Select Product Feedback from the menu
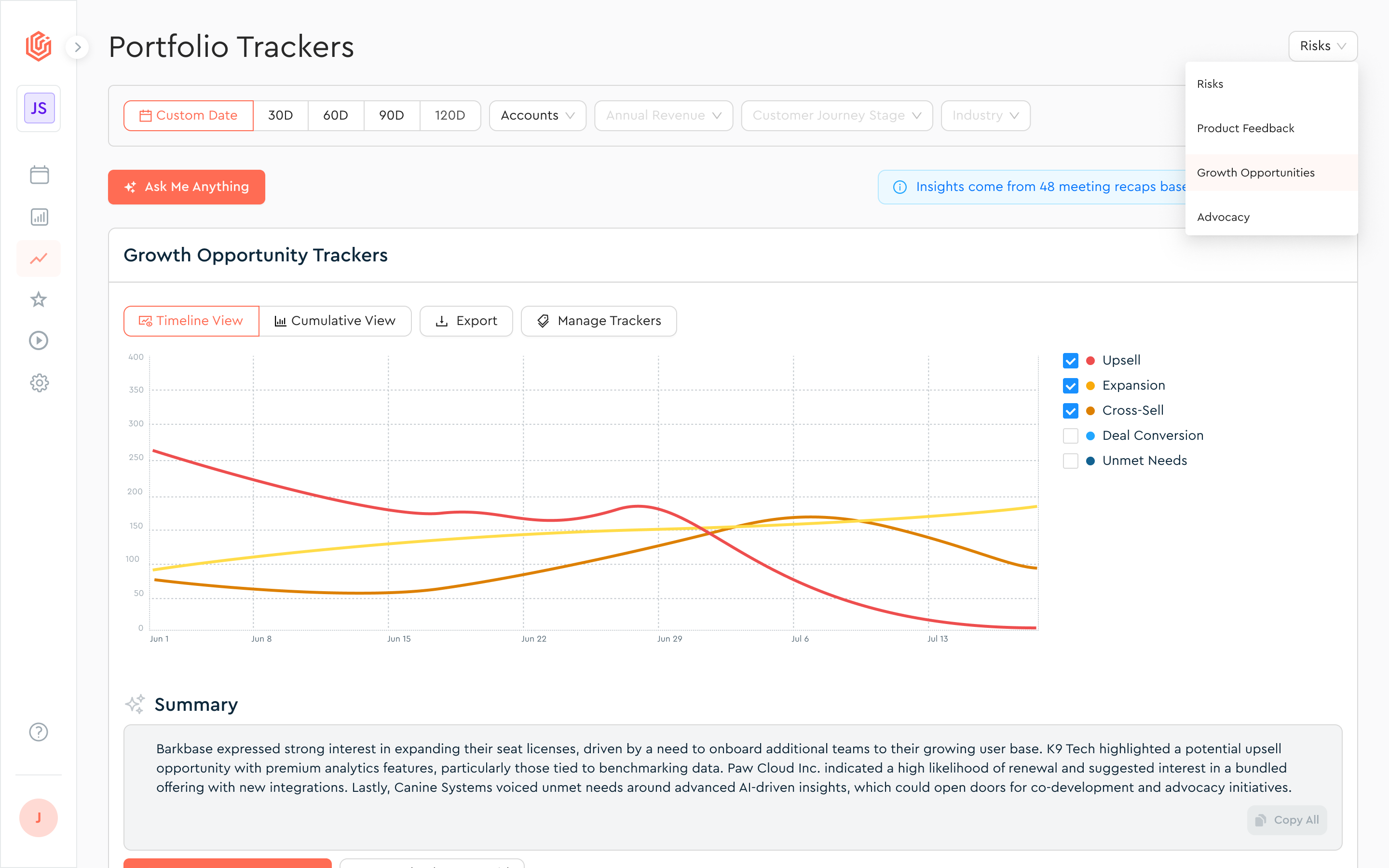The width and height of the screenshot is (1389, 868). [1245, 129]
